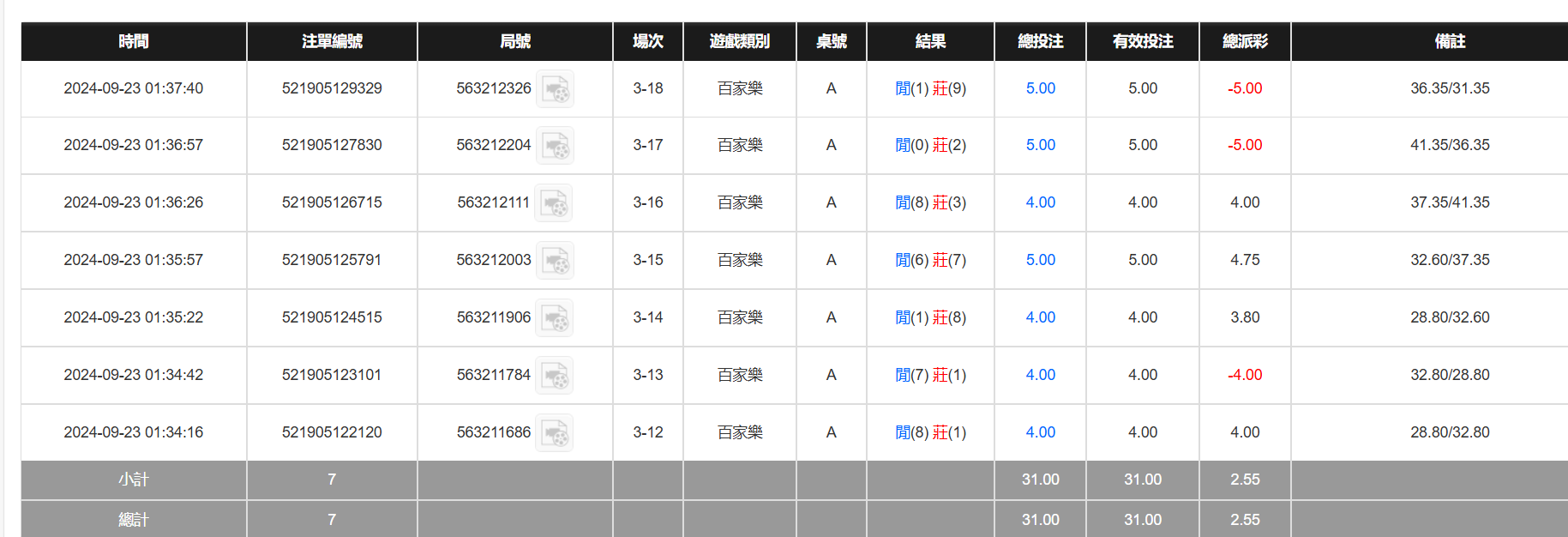Viewport: 1568px width, 537px height.
Task: Open the 4.00 total bet of bet 521905122120
Action: point(1040,432)
